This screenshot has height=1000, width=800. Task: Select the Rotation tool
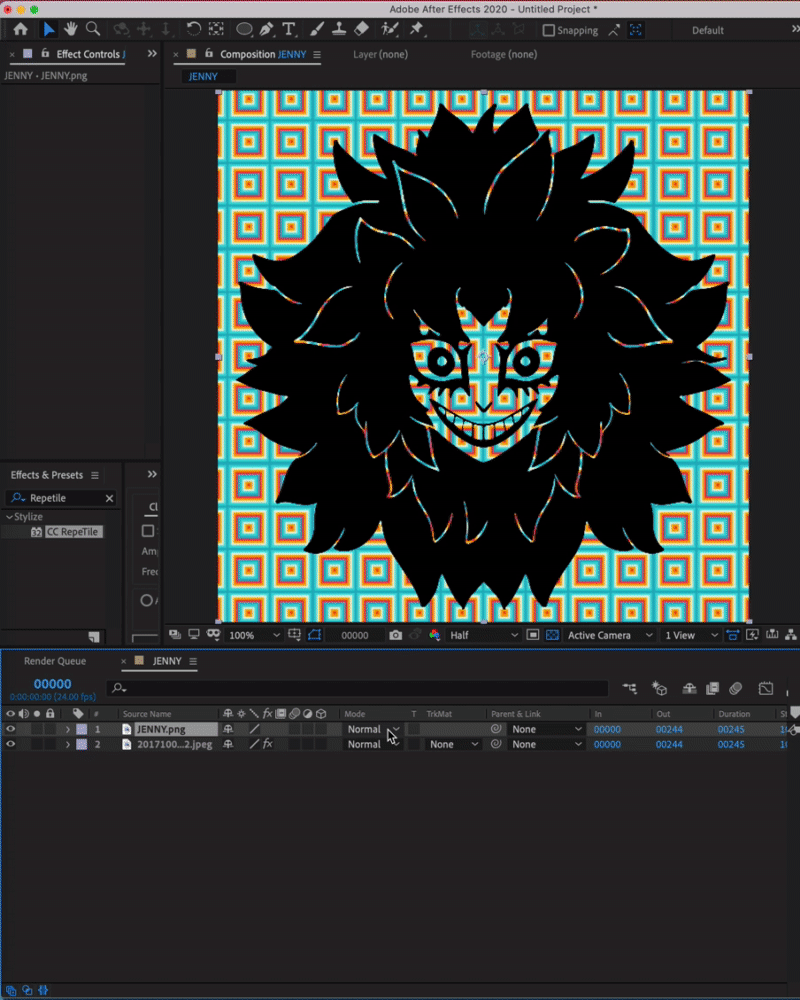[x=193, y=29]
